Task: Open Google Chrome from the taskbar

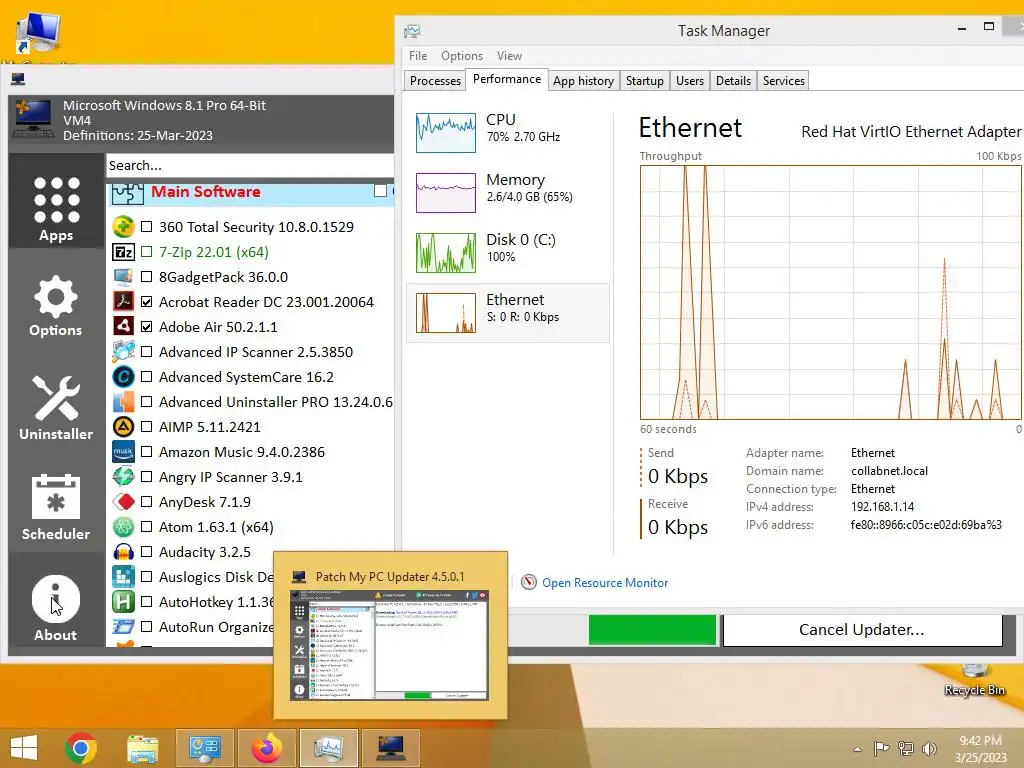Action: [x=81, y=748]
